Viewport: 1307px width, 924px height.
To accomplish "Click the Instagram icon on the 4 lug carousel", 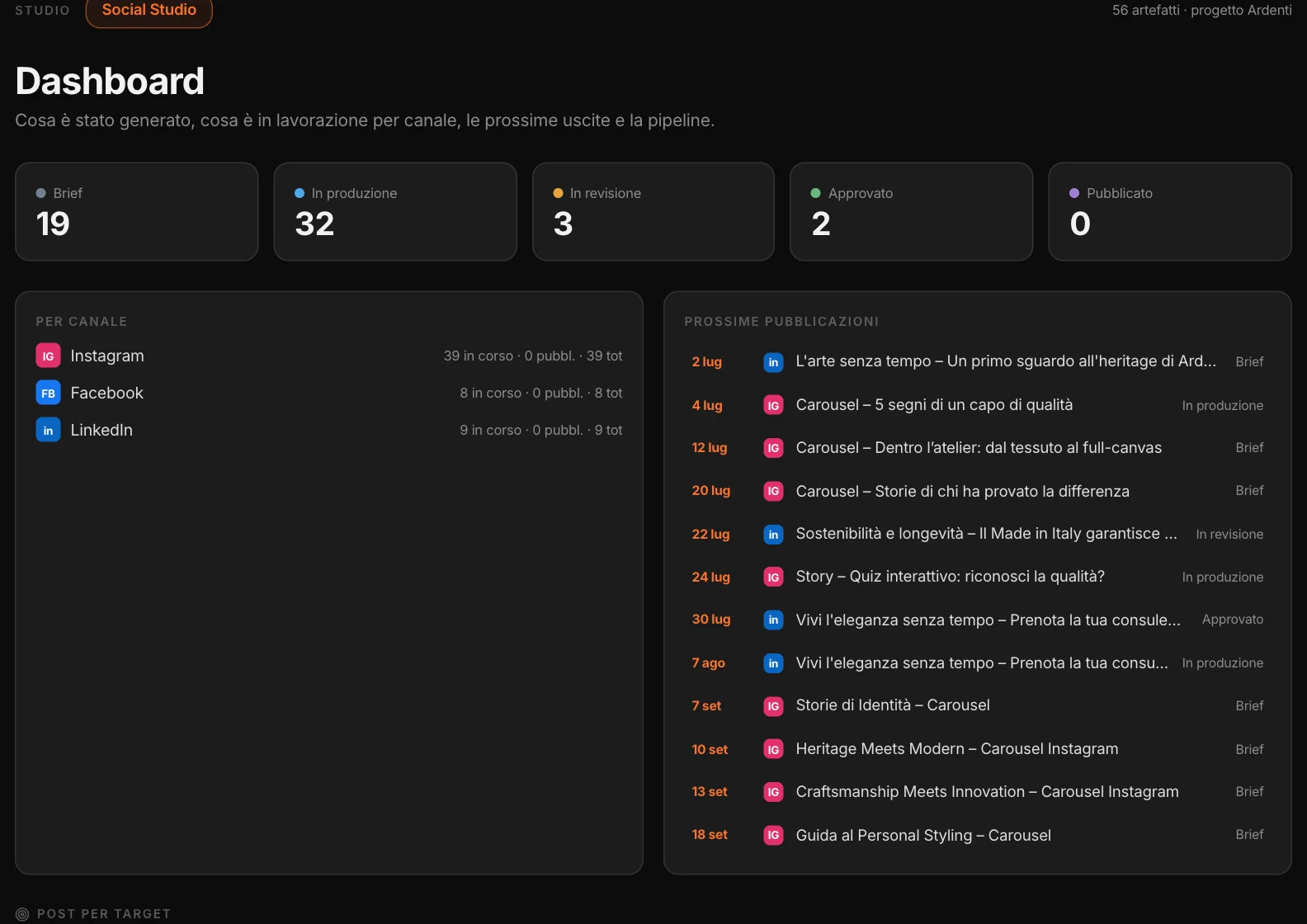I will pyautogui.click(x=773, y=405).
